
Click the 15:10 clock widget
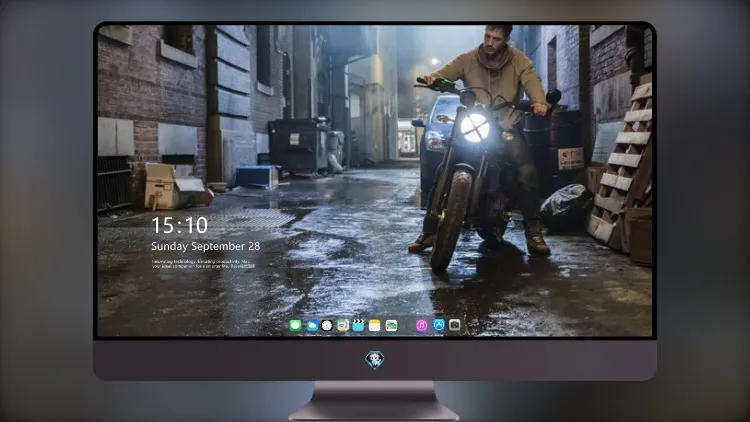[x=180, y=225]
